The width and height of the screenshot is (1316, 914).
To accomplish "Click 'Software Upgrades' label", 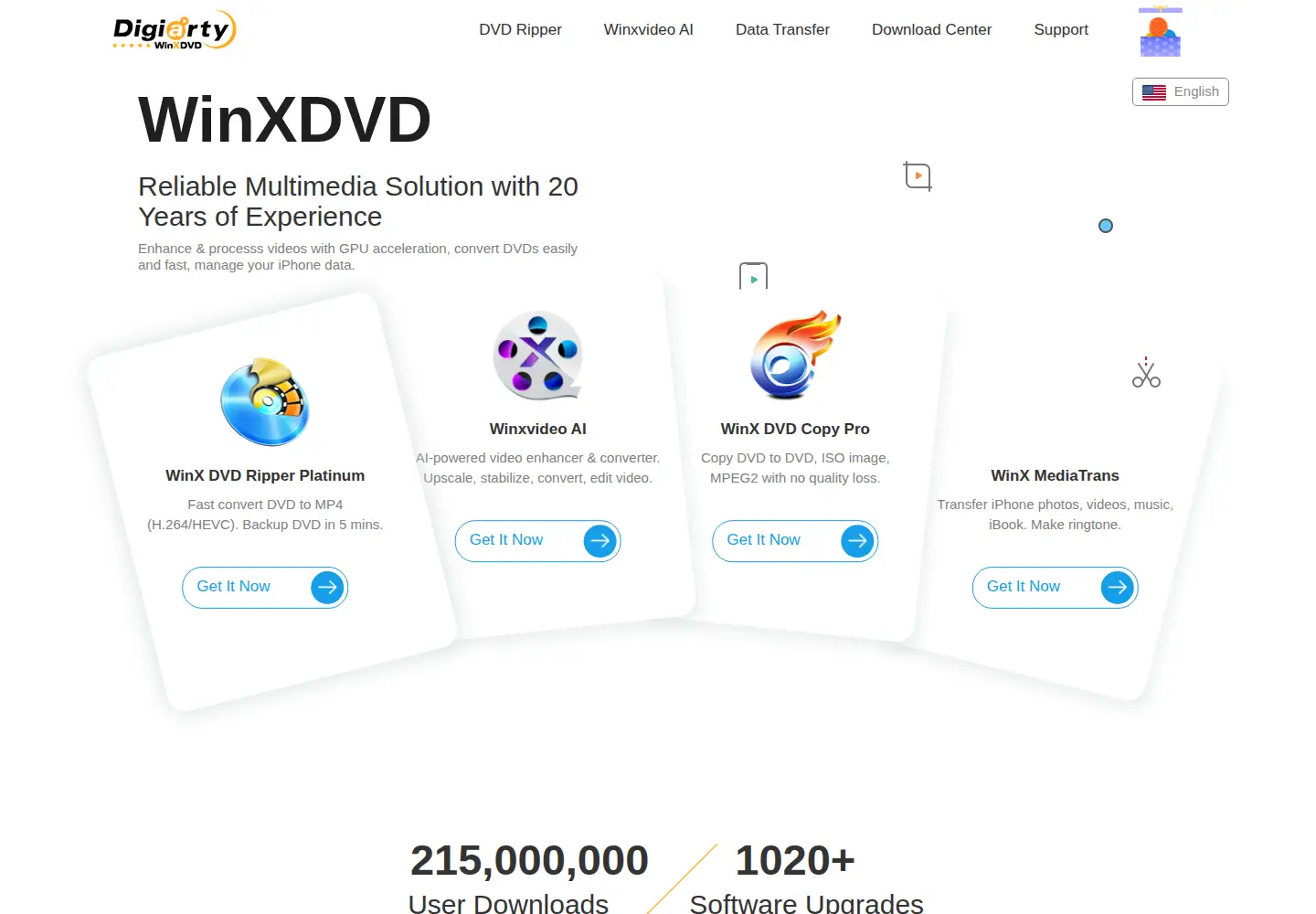I will point(806,904).
